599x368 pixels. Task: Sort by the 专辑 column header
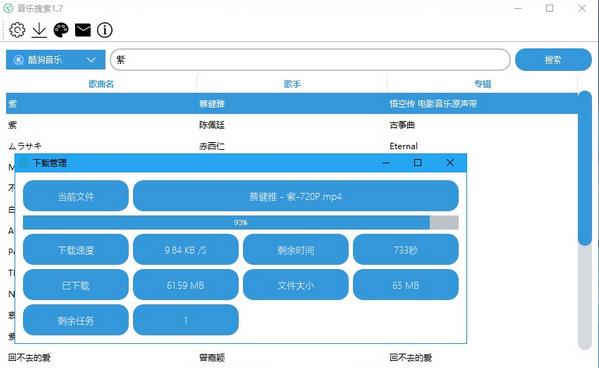[x=482, y=84]
